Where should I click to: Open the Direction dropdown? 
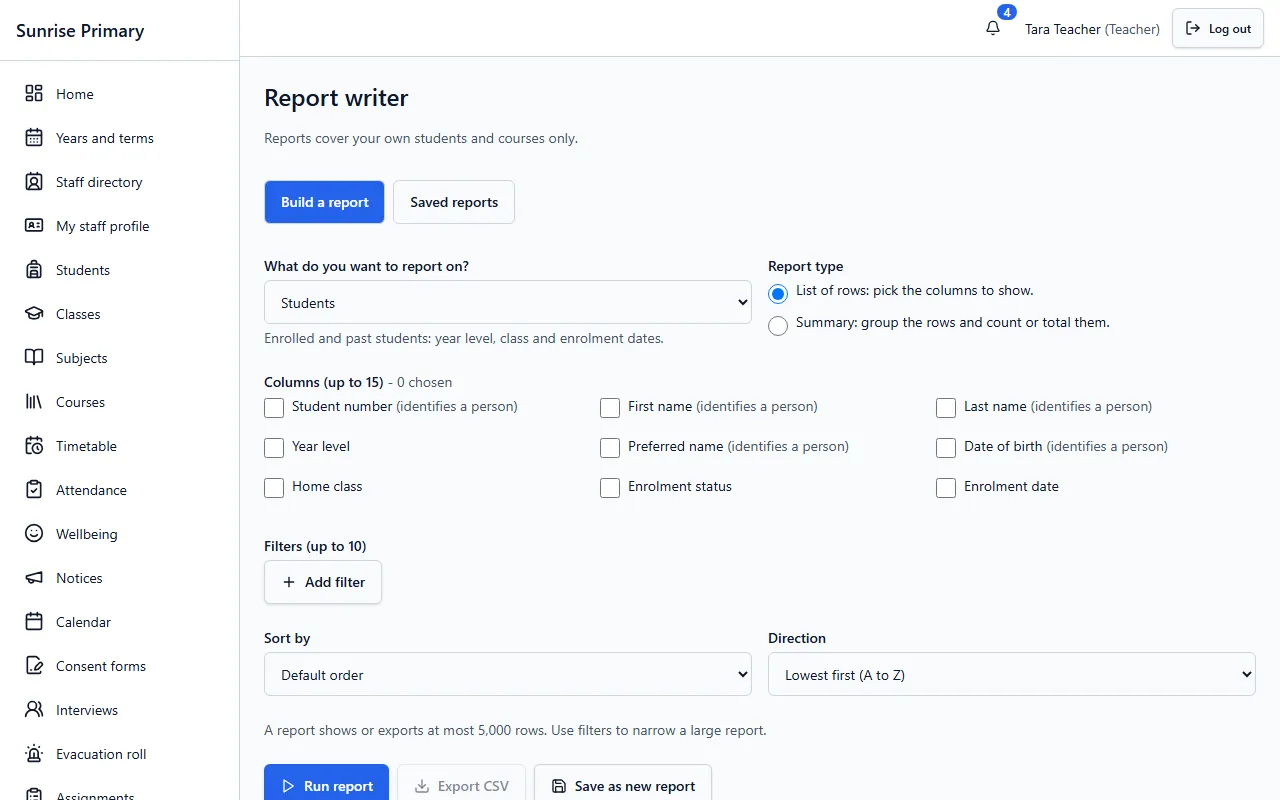[x=1012, y=674]
